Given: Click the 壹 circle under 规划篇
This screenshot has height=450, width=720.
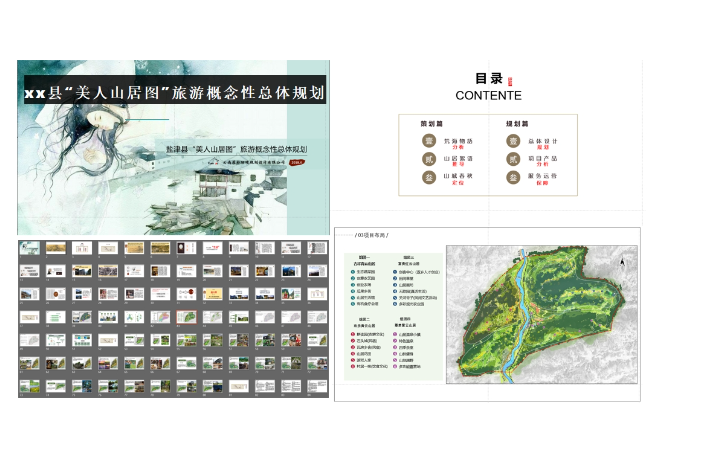Looking at the screenshot, I should pos(513,141).
